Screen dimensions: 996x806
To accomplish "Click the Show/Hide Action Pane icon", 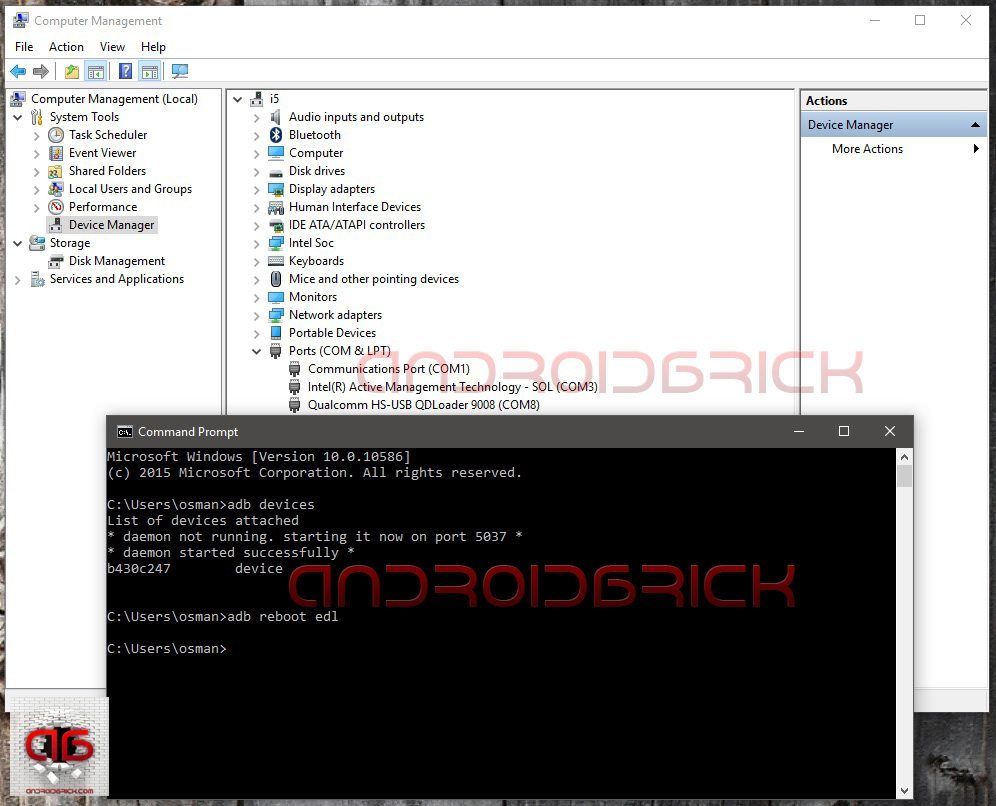I will coord(150,71).
